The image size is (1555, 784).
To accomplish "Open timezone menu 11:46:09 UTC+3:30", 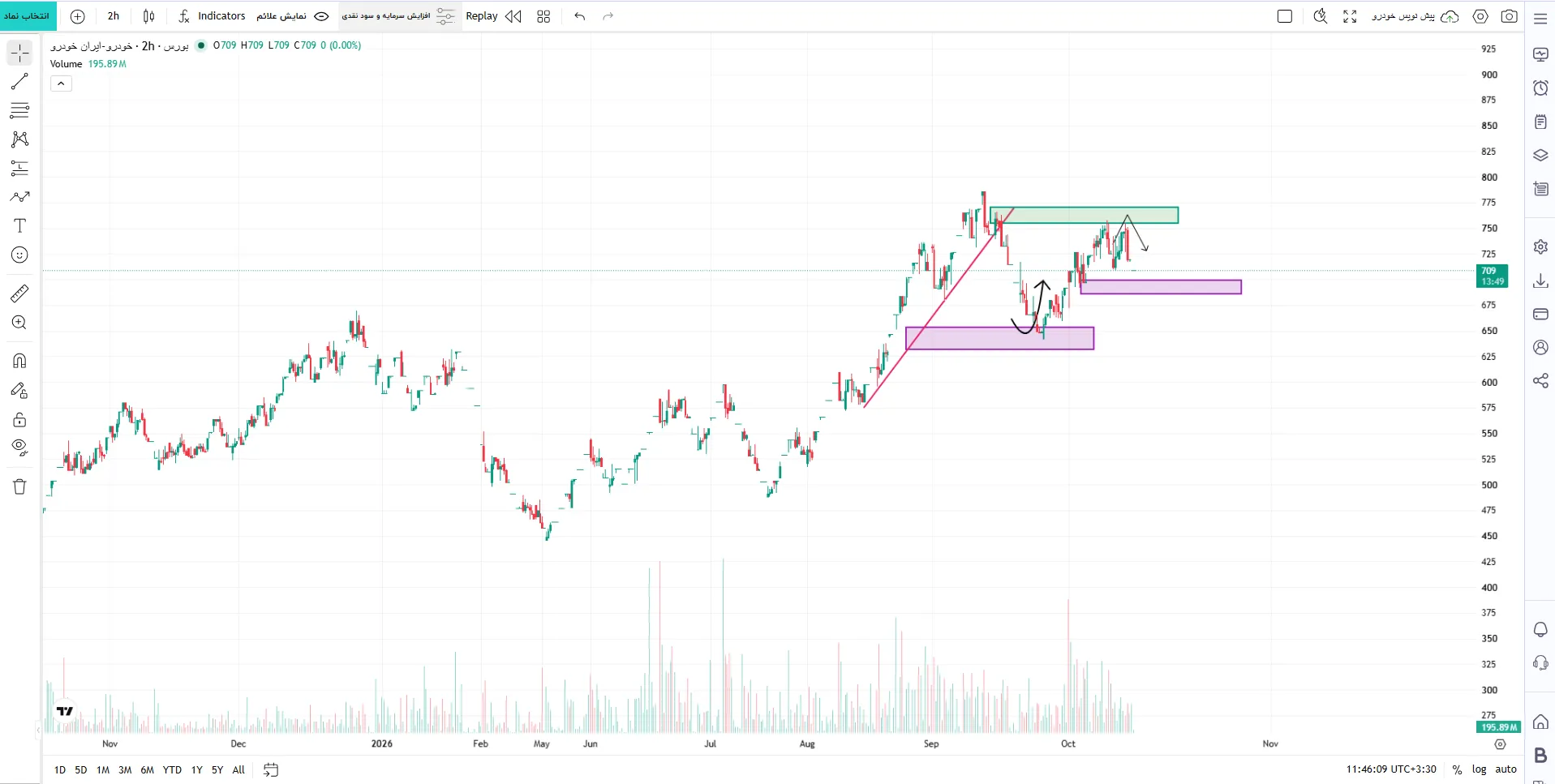I will point(1391,769).
